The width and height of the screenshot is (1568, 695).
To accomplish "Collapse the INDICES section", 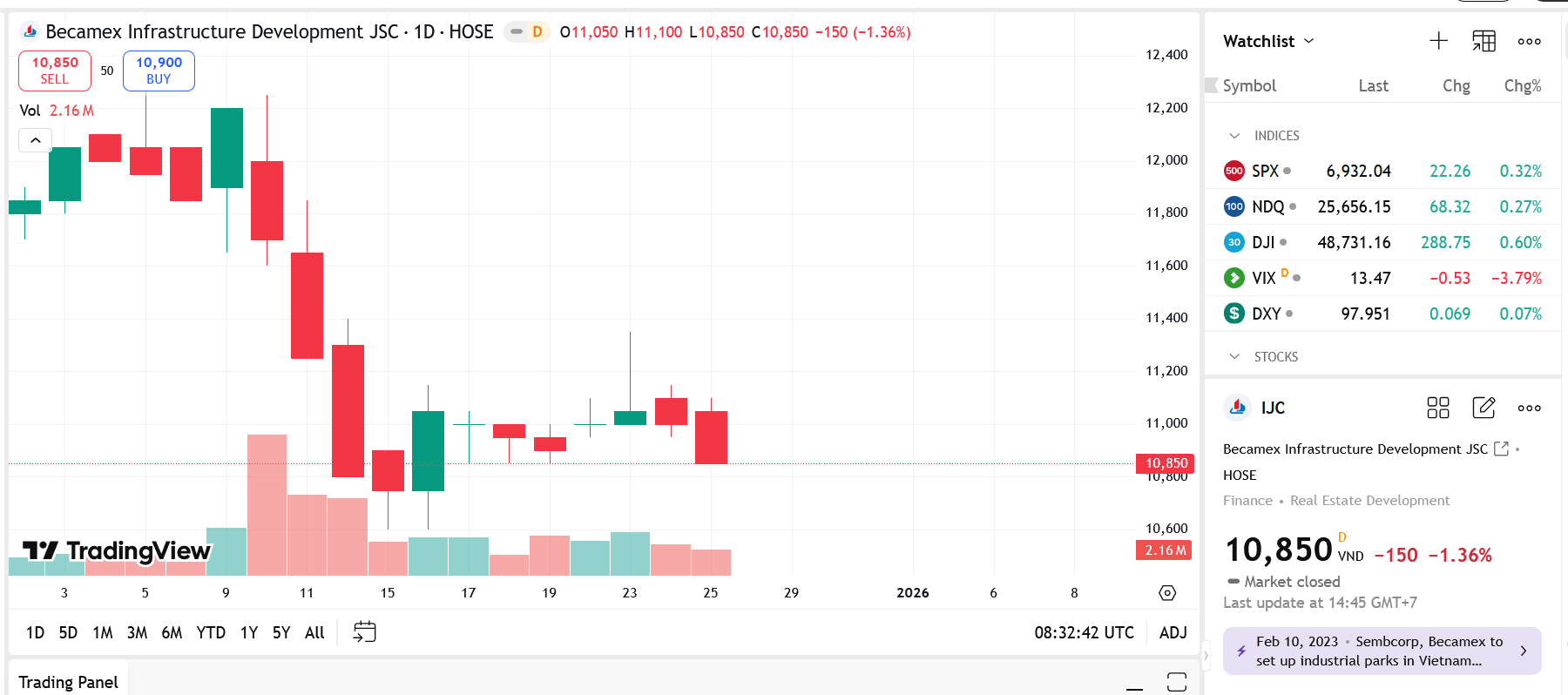I will pos(1234,136).
